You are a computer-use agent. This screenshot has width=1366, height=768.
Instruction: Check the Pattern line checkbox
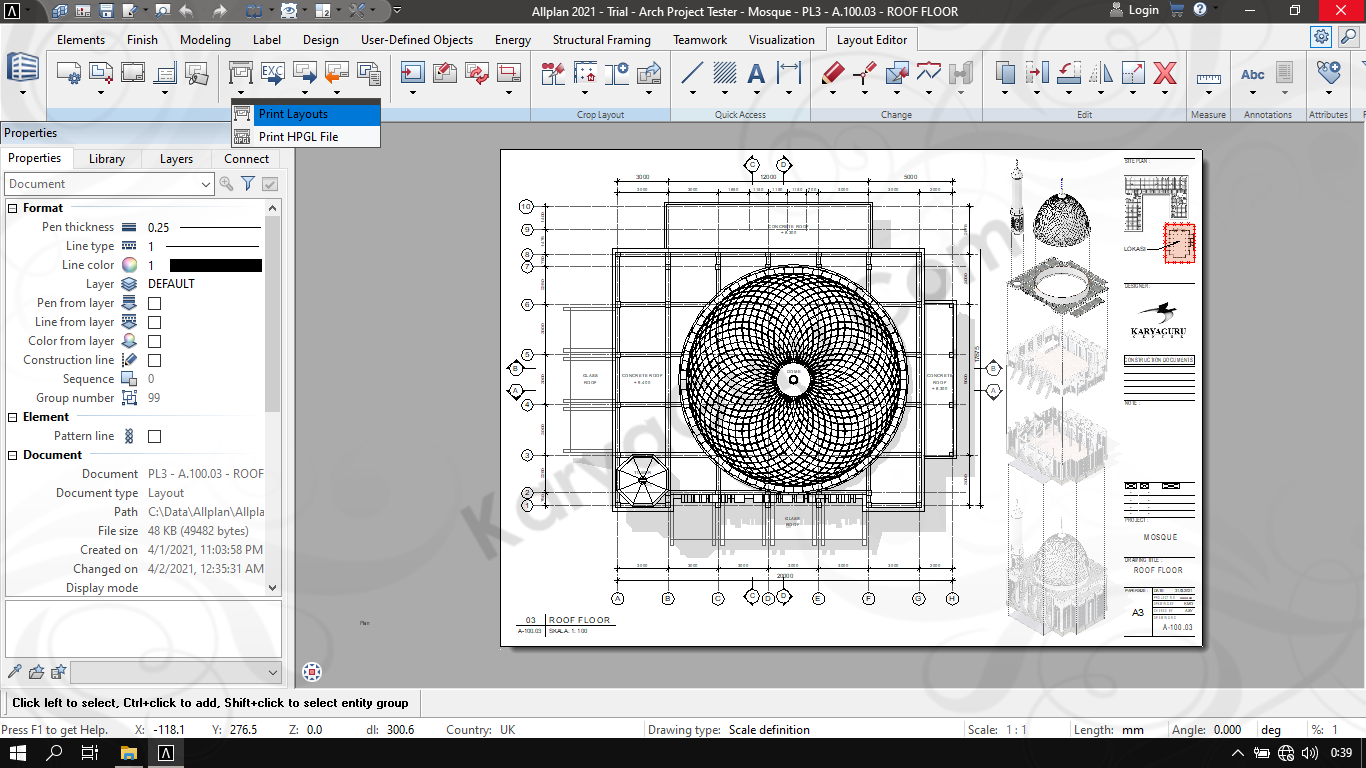coord(155,436)
